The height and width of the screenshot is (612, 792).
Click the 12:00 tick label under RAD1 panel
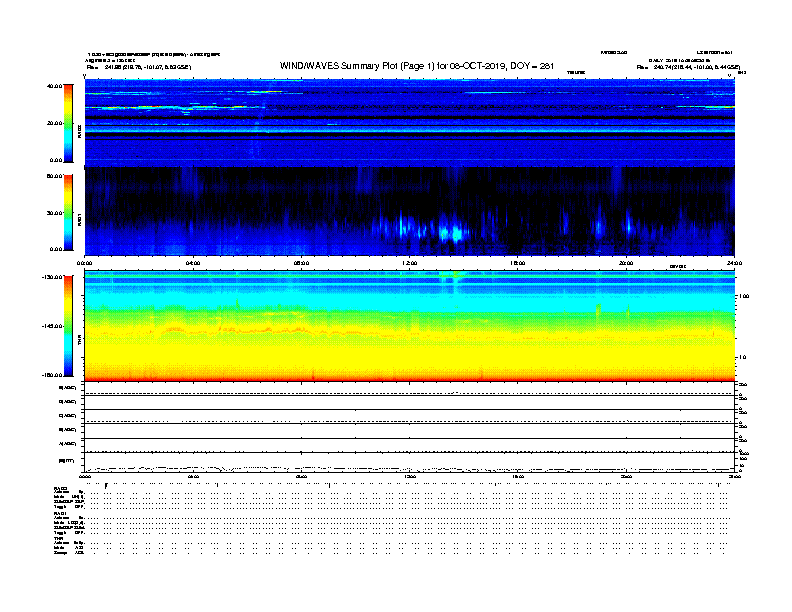[x=409, y=263]
